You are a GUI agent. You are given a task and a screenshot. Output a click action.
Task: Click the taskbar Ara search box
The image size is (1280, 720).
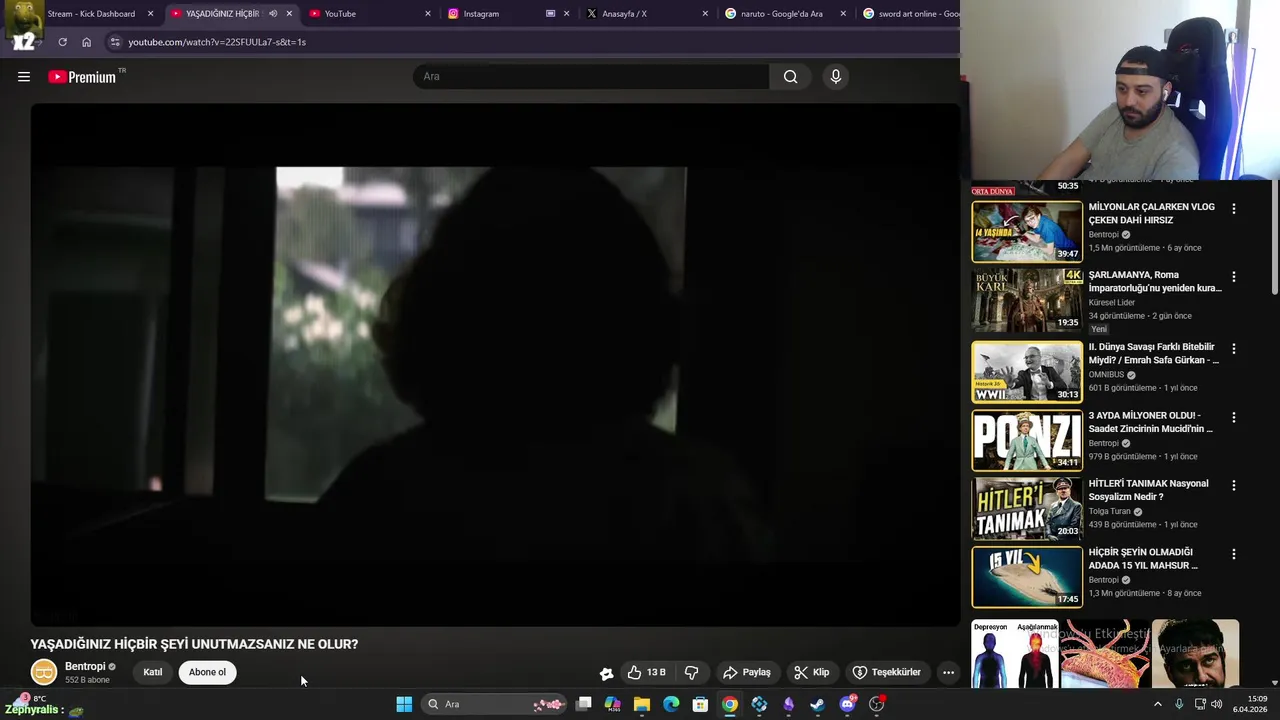496,704
